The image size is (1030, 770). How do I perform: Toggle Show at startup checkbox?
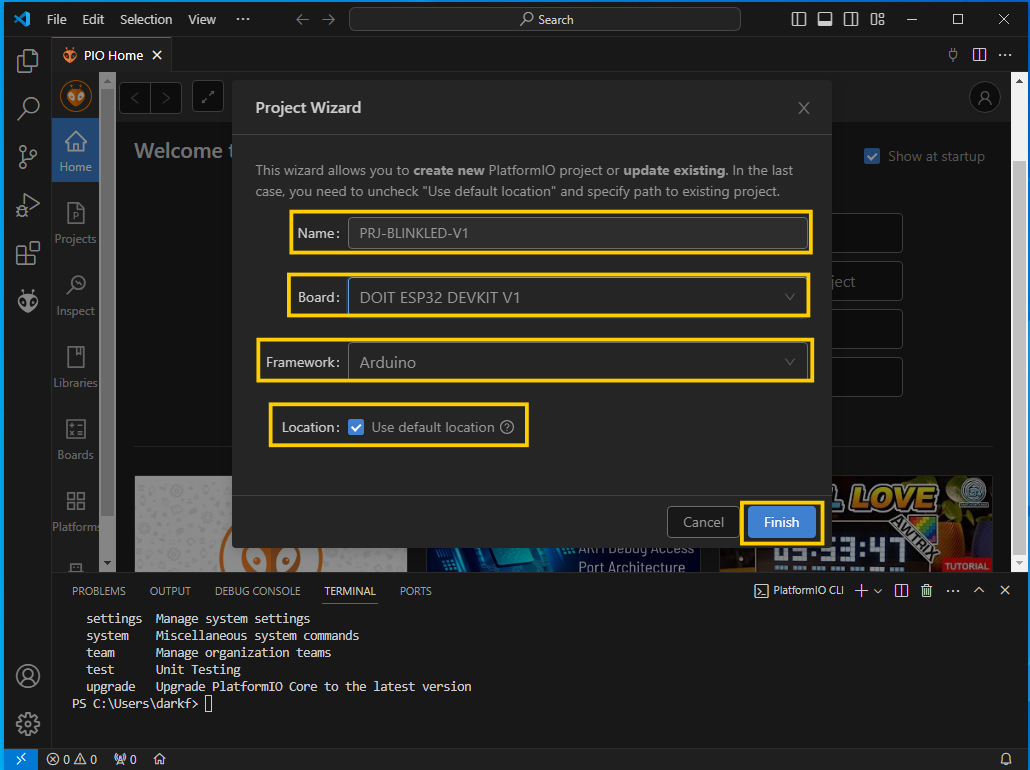coord(871,156)
